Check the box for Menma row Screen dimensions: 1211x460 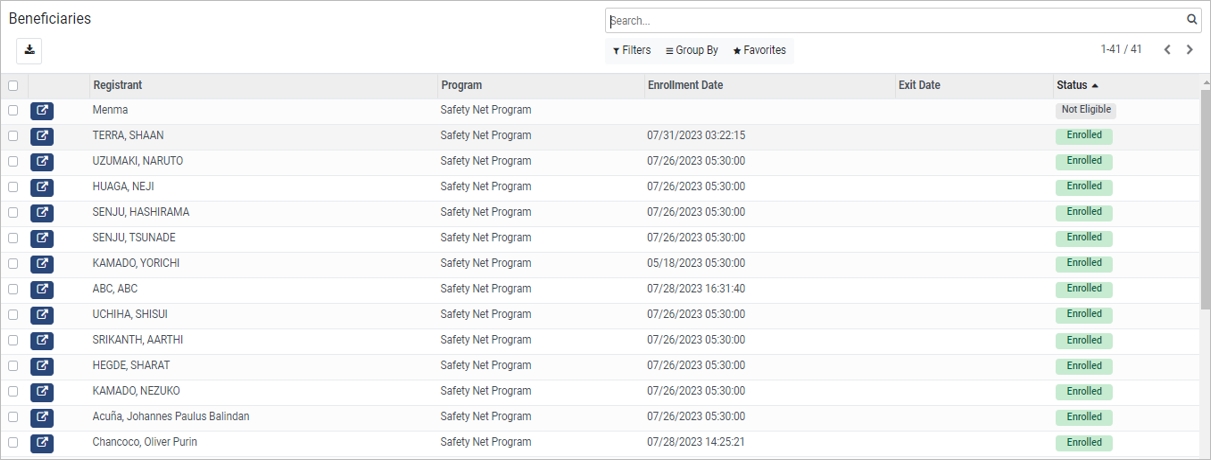pyautogui.click(x=13, y=110)
